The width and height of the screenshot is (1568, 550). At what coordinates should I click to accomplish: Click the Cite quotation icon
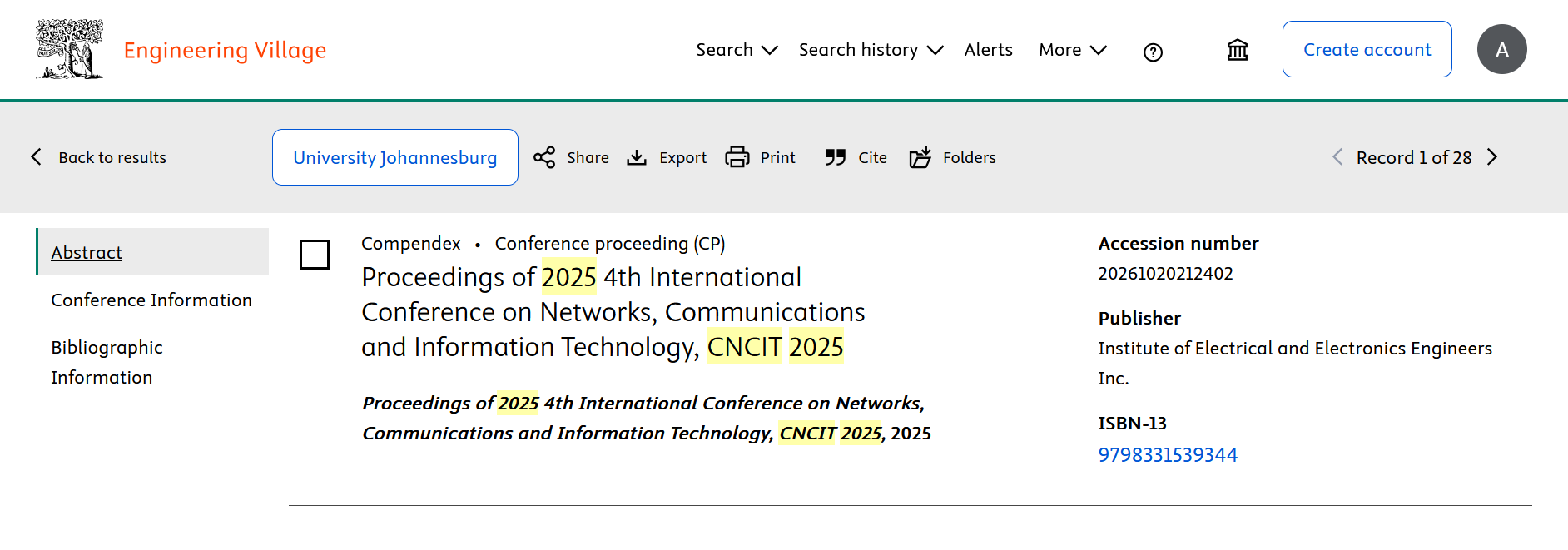[x=835, y=157]
